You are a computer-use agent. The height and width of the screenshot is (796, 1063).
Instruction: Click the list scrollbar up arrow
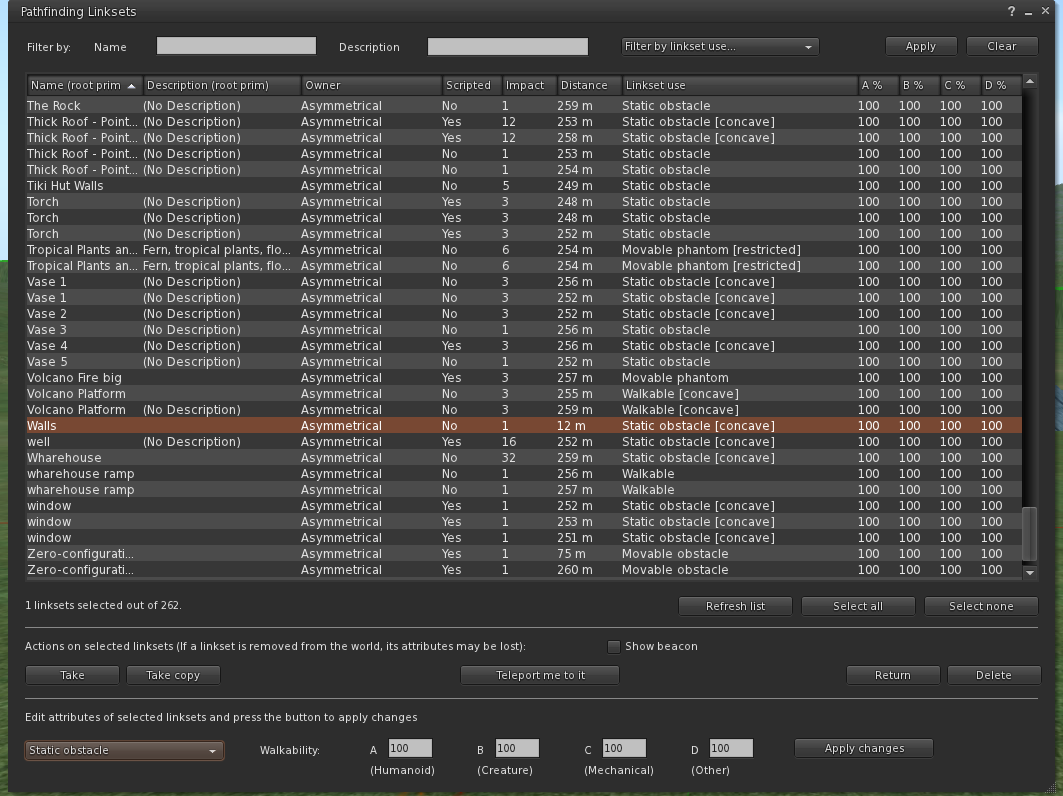[x=1030, y=82]
